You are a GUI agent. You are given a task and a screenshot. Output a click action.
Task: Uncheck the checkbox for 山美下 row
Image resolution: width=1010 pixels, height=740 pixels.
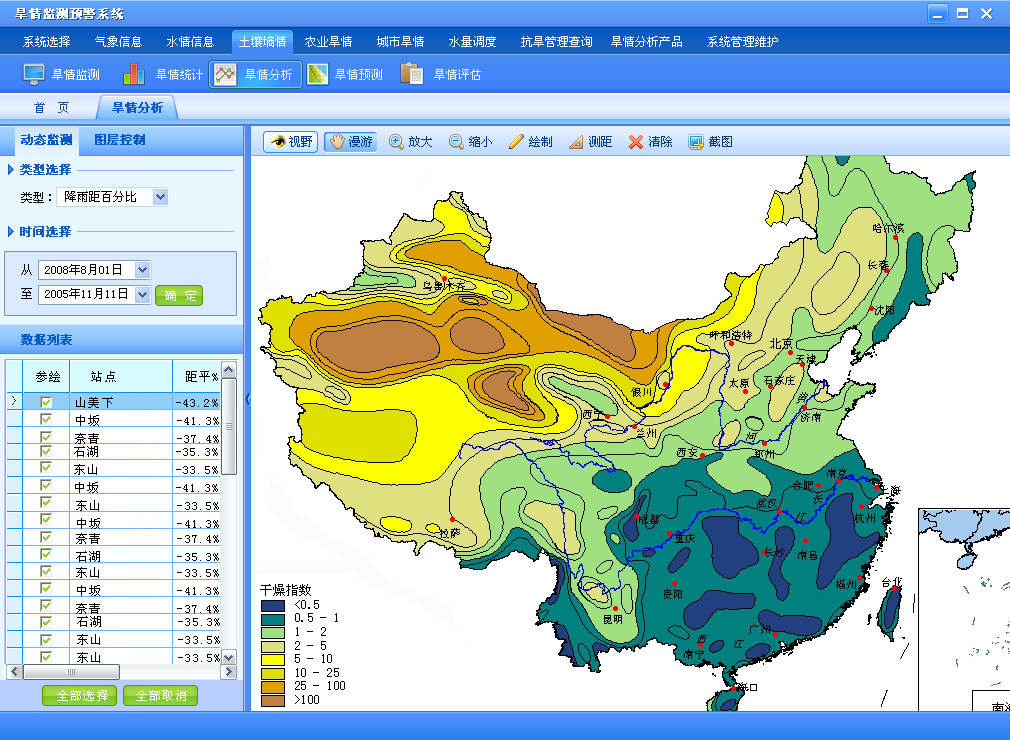tap(46, 402)
